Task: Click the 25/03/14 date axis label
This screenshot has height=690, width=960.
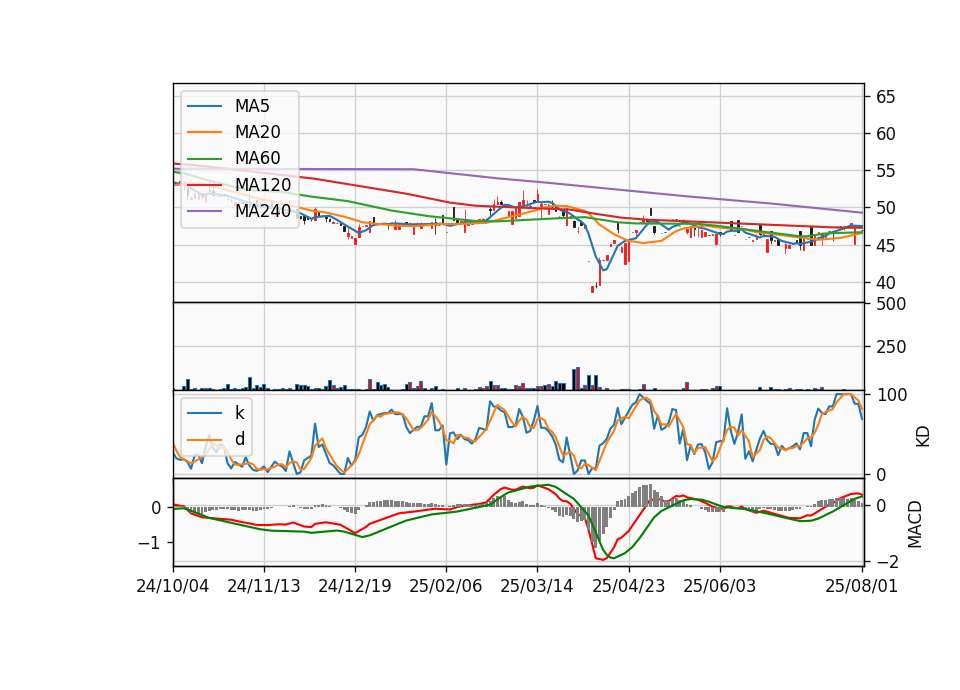Action: click(x=537, y=586)
